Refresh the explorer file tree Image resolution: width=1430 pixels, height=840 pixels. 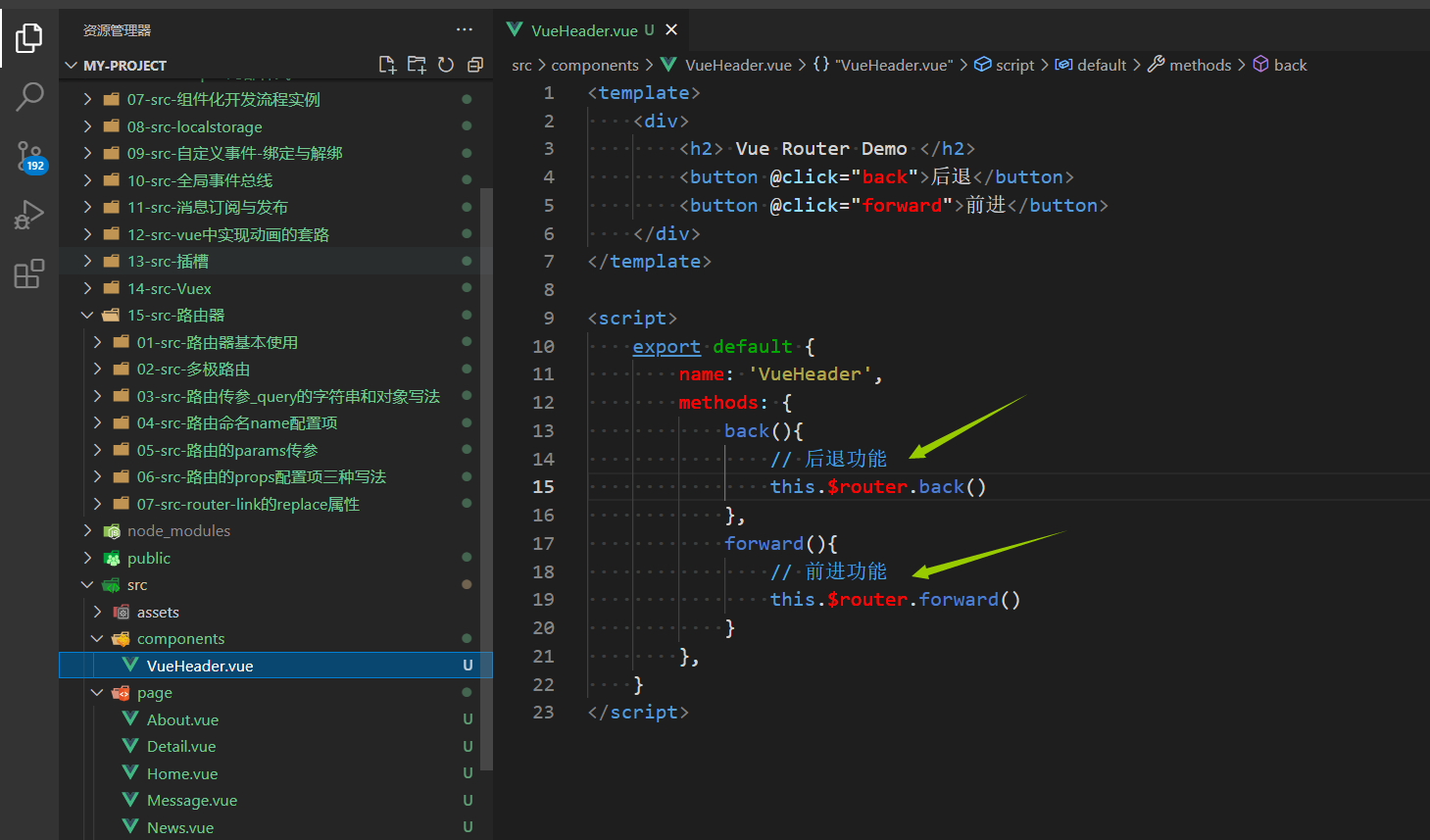coord(446,65)
